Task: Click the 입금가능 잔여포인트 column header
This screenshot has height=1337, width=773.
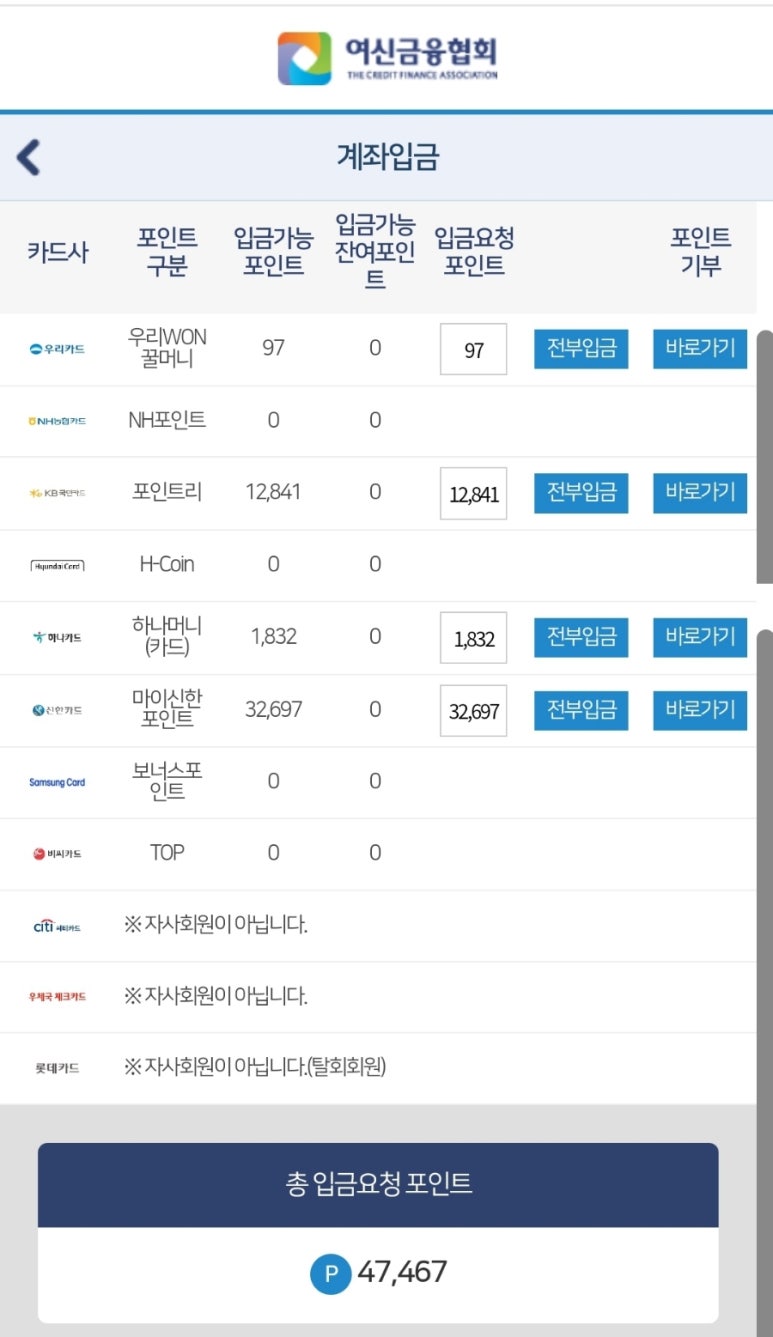Action: [375, 252]
